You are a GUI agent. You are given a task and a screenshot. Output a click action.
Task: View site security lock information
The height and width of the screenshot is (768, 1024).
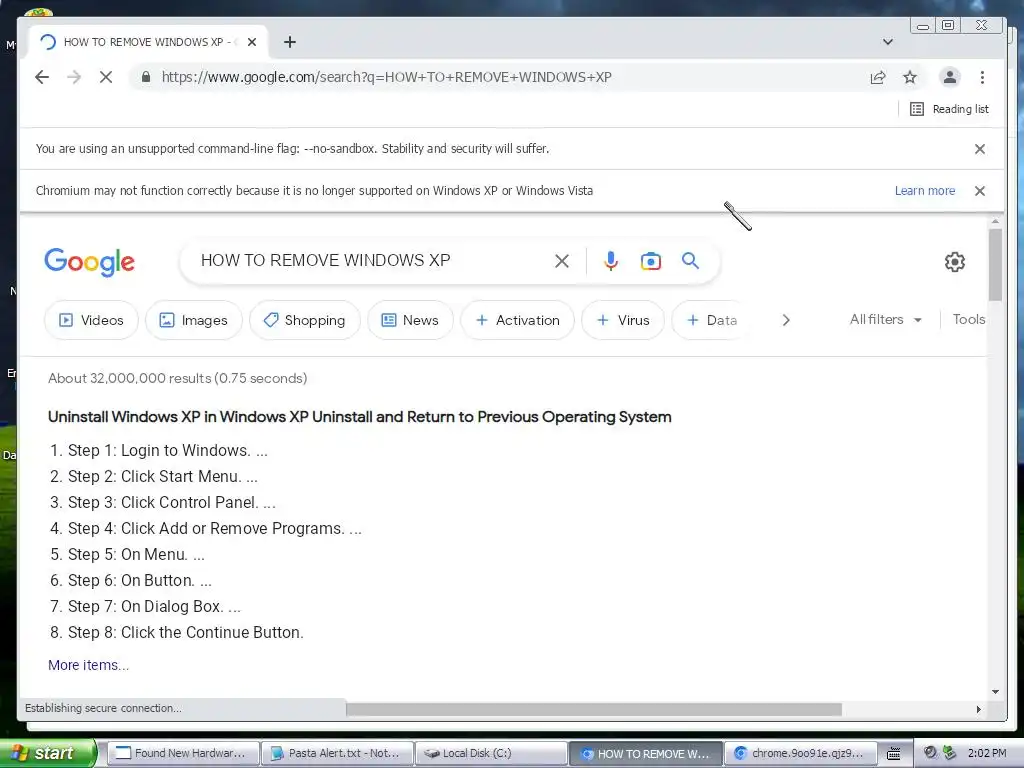click(x=146, y=77)
